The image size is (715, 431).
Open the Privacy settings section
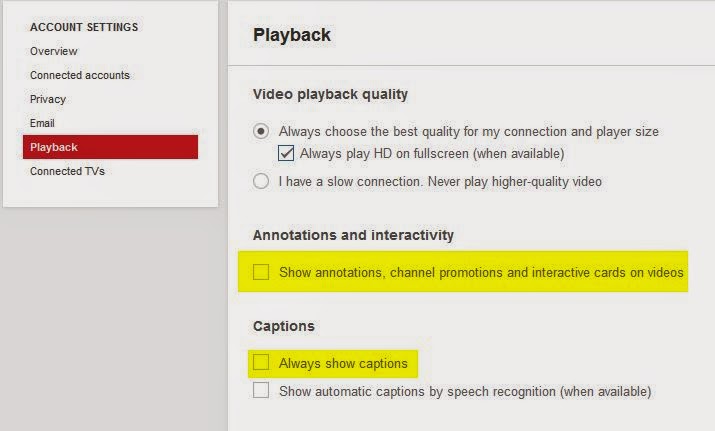click(48, 99)
